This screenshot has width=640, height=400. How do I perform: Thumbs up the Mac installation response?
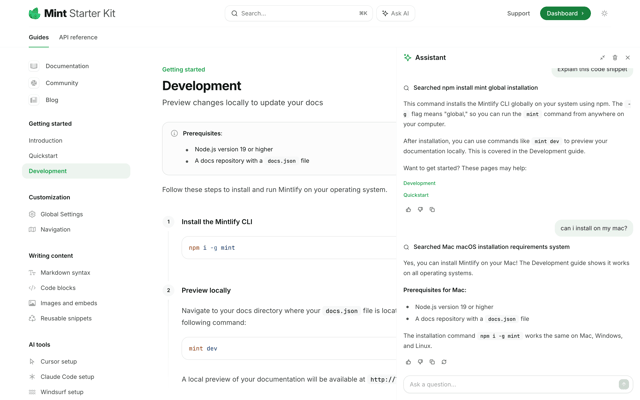[x=408, y=362]
